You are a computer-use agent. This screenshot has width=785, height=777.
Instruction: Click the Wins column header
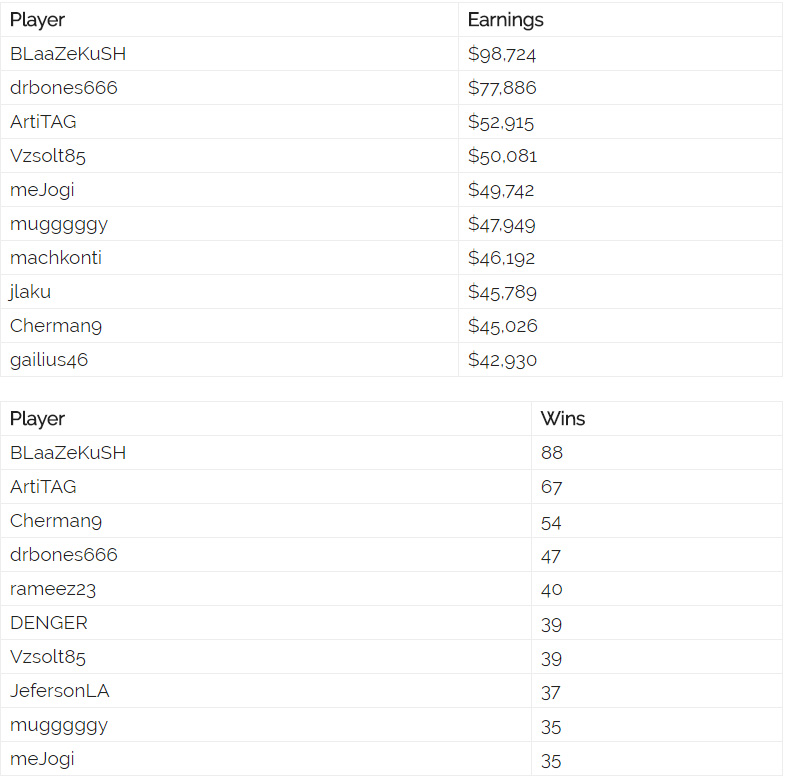point(563,419)
